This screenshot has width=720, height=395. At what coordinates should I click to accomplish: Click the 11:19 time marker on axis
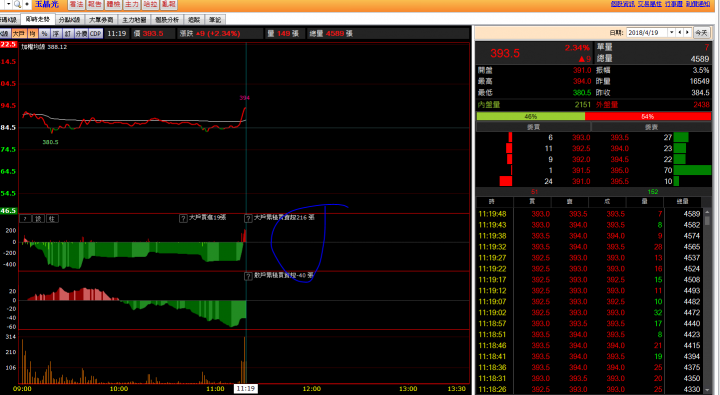[x=246, y=389]
